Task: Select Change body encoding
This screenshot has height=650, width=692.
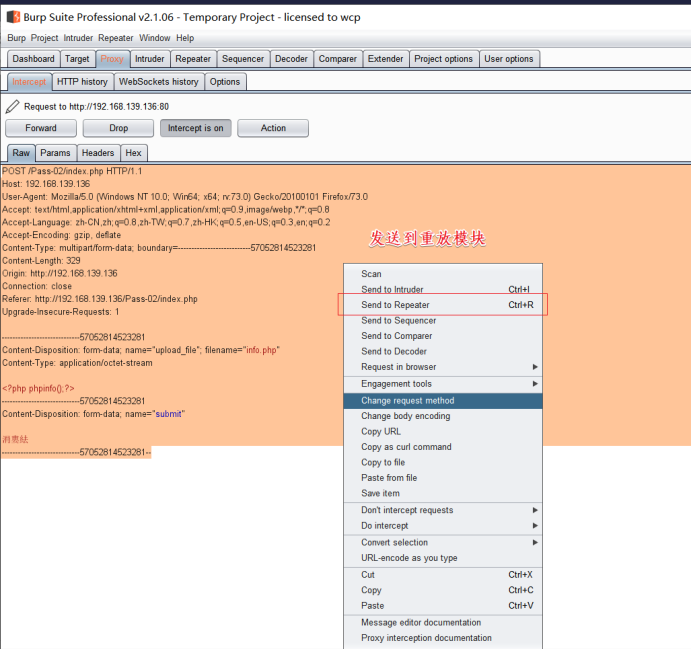Action: (443, 416)
